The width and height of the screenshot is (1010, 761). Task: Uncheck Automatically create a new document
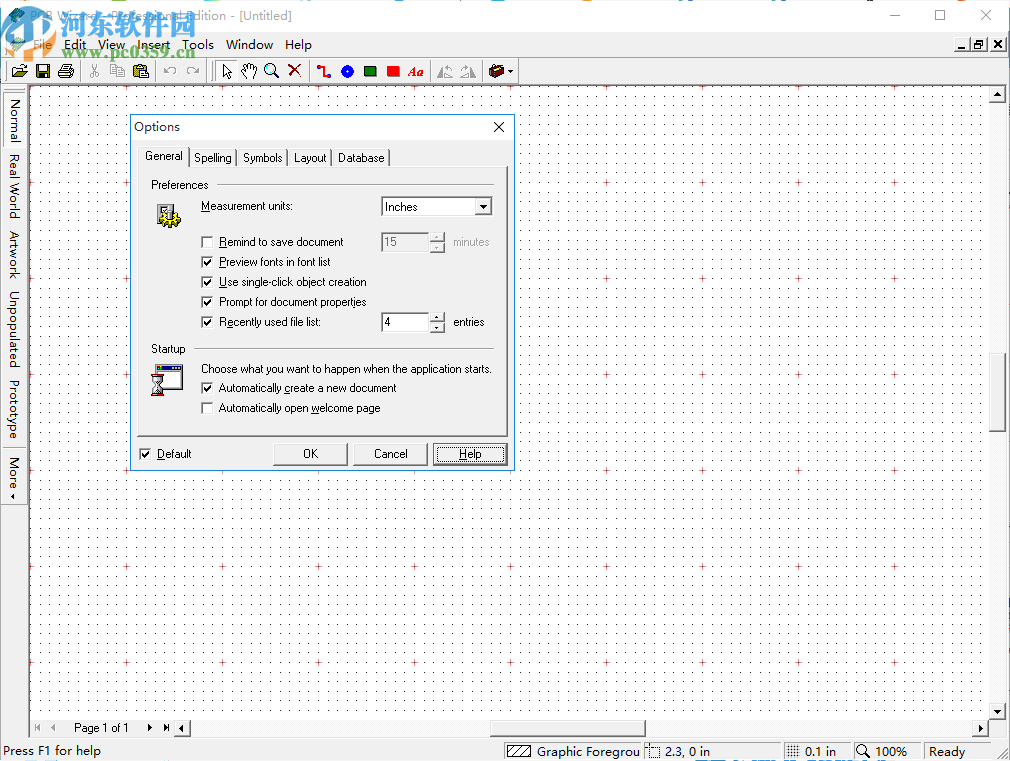pos(207,388)
